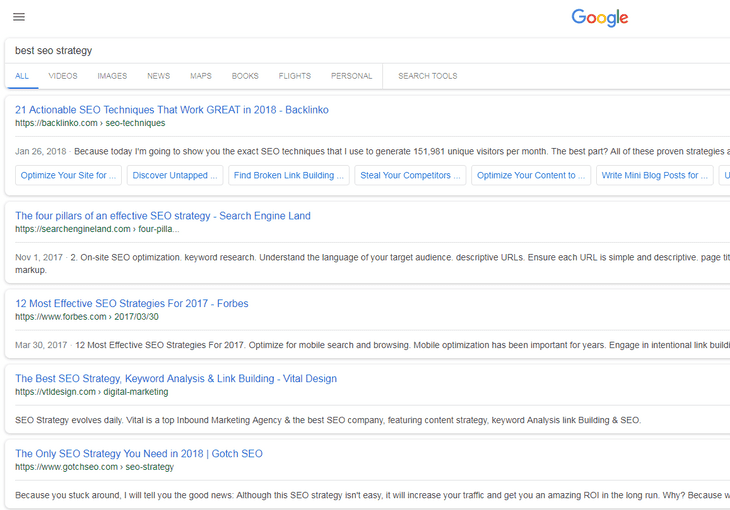Click the searchengineland.com four-pilla... URL
This screenshot has width=730, height=510.
(x=97, y=229)
